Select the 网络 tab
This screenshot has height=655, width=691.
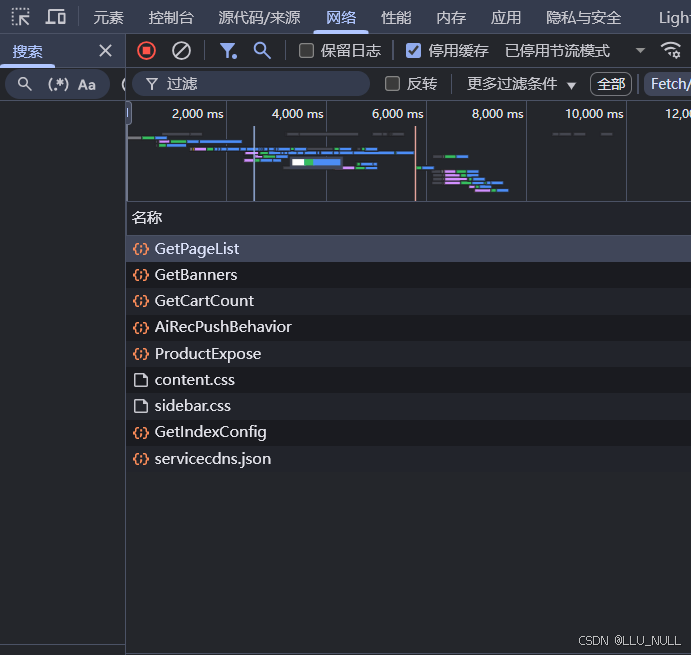tap(341, 18)
